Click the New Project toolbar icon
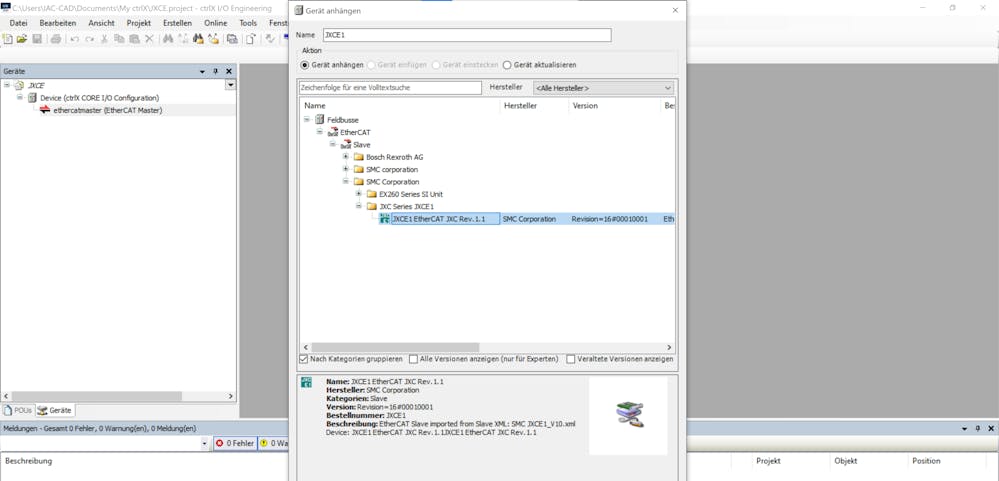999x481 pixels. point(8,39)
